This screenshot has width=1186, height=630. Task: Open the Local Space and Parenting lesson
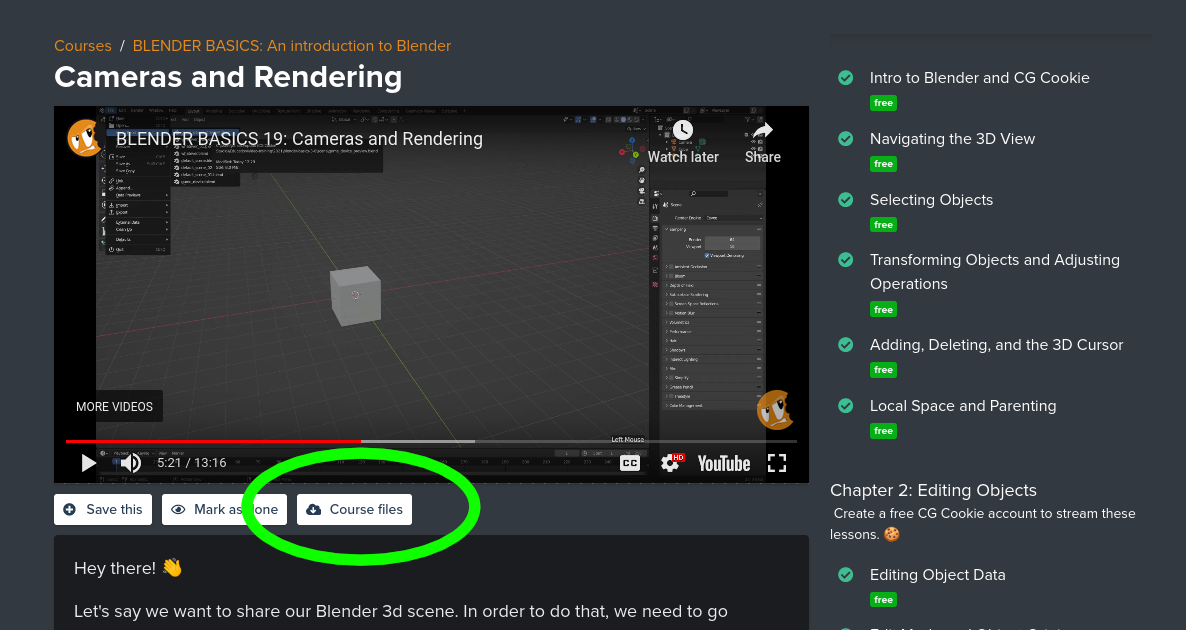(x=963, y=406)
